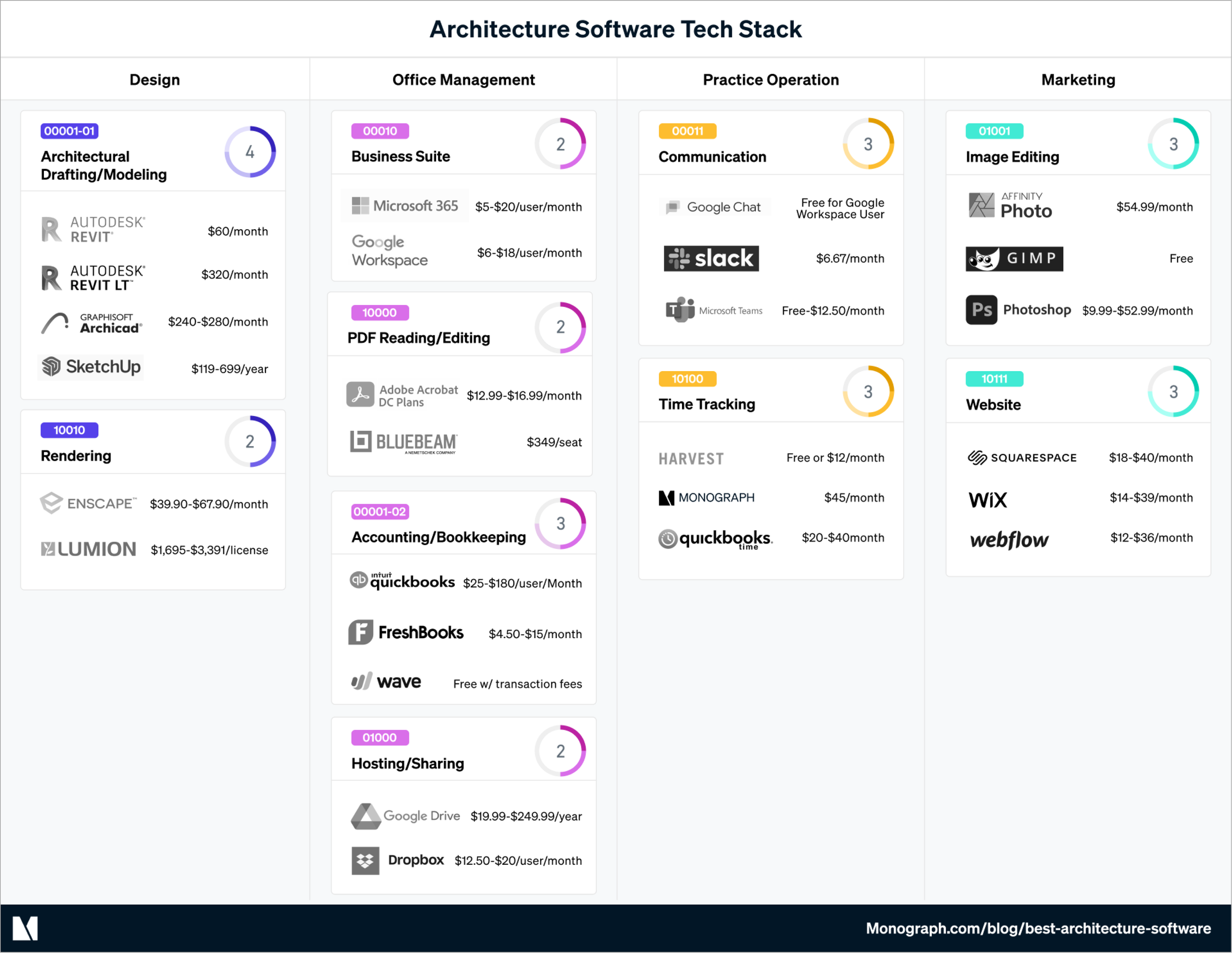Click the SketchUp logo
Viewport: 1232px width, 953px height.
click(x=91, y=367)
